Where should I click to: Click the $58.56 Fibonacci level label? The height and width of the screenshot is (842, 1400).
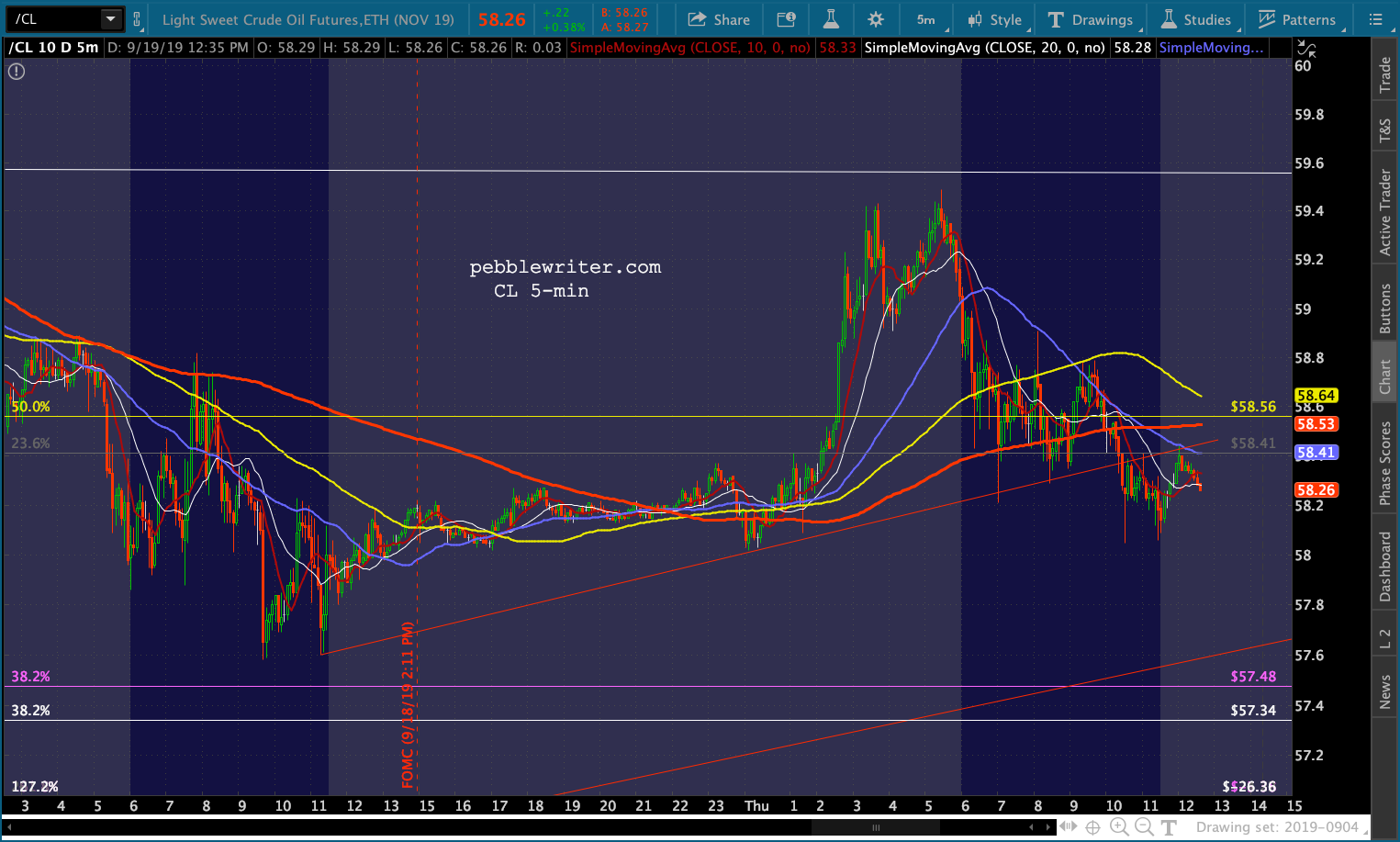click(1253, 407)
